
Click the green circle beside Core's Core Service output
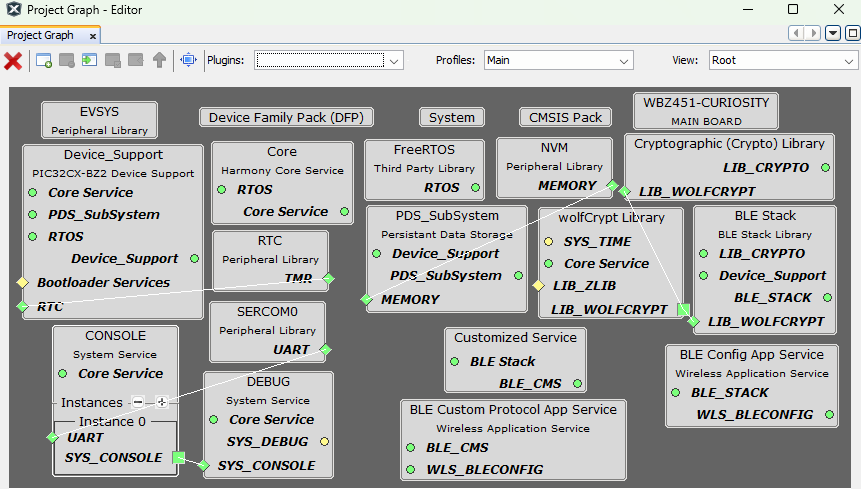(x=344, y=211)
